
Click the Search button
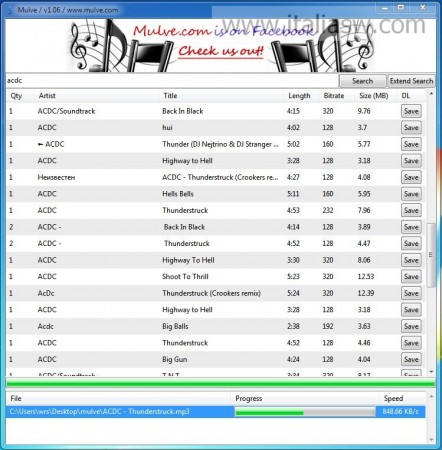point(362,81)
